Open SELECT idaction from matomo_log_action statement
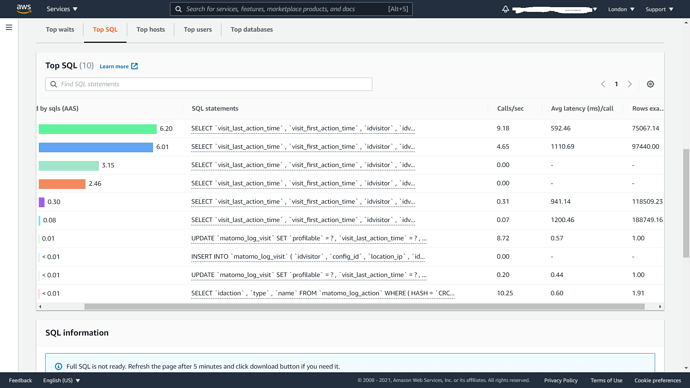This screenshot has width=690, height=388. click(323, 293)
